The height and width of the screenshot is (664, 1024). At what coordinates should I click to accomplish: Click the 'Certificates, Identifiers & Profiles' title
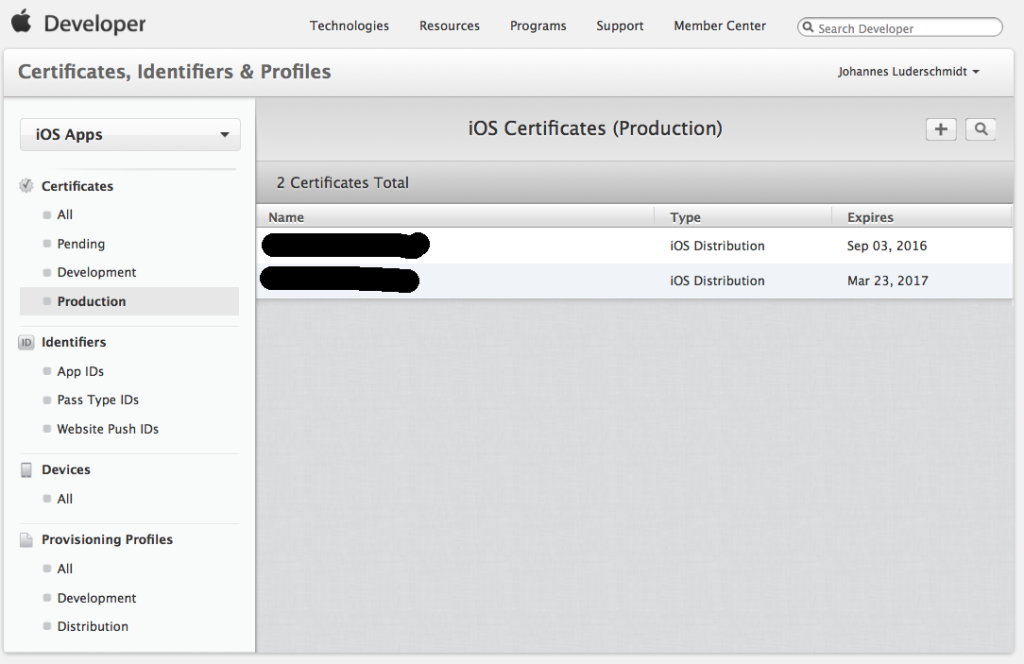[174, 72]
